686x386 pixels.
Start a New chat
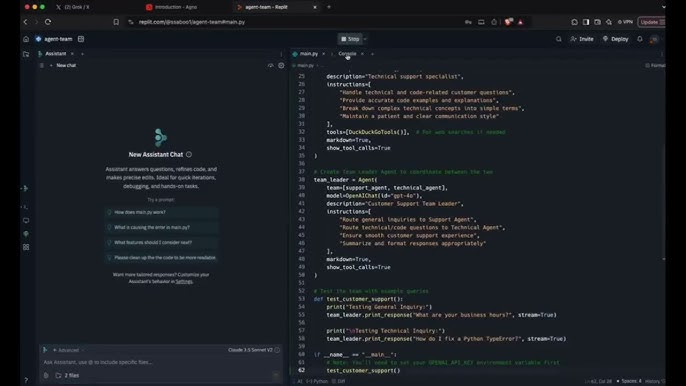coord(63,65)
